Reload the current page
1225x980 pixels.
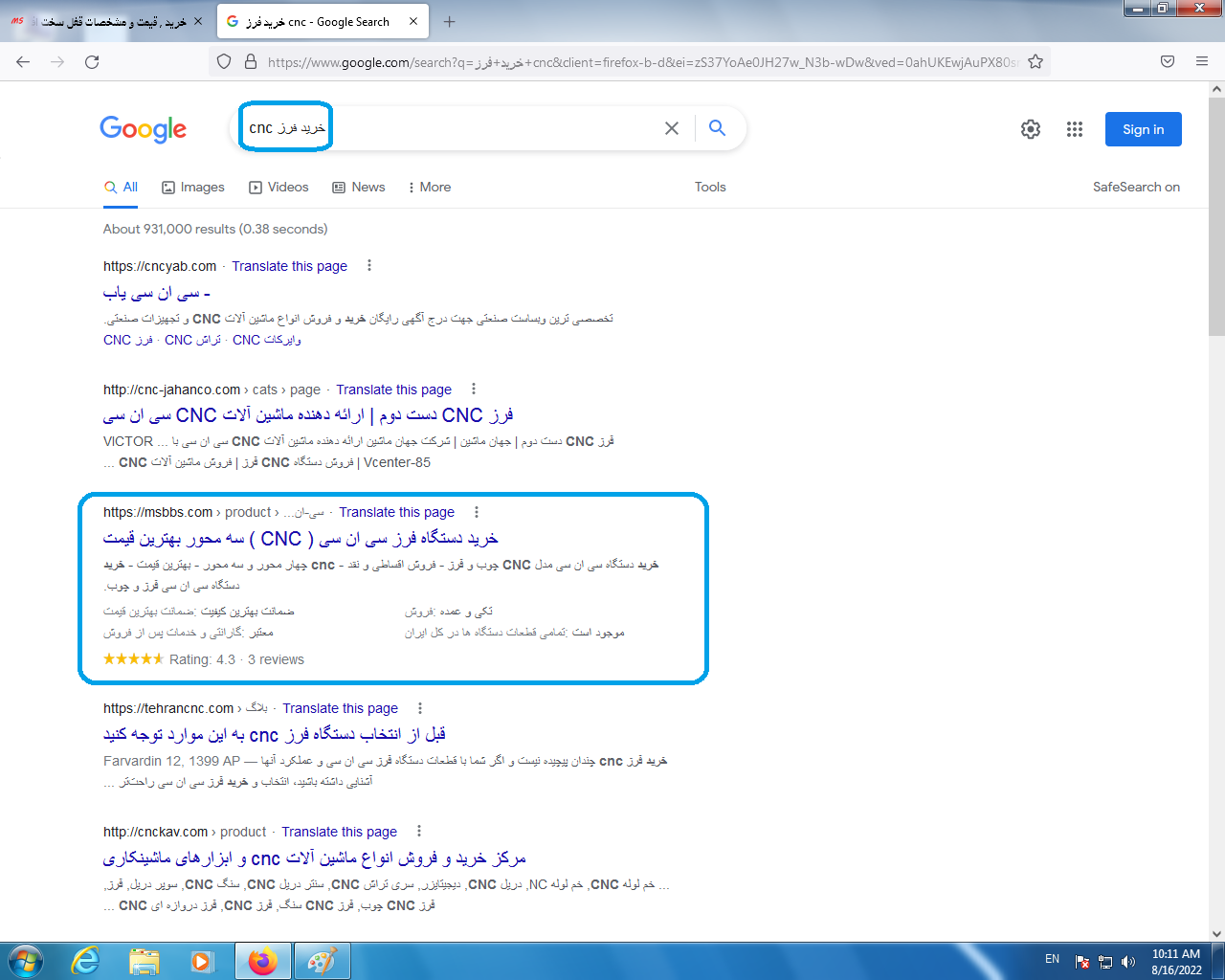pos(92,61)
